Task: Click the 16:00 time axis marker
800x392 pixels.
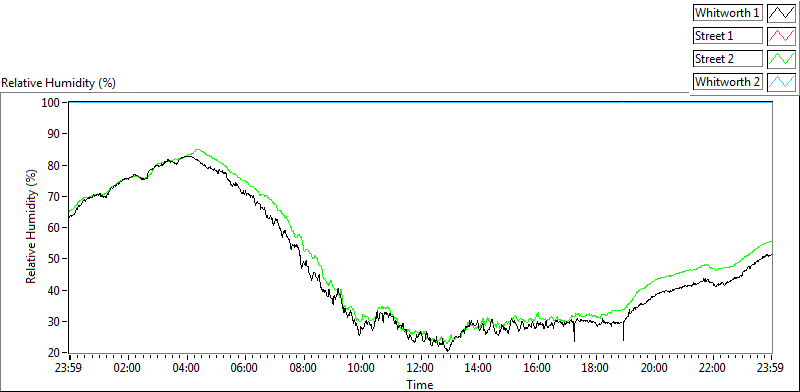Action: click(537, 368)
